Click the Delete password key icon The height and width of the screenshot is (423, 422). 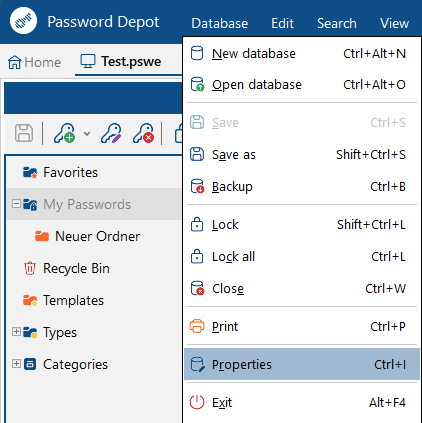pyautogui.click(x=143, y=133)
